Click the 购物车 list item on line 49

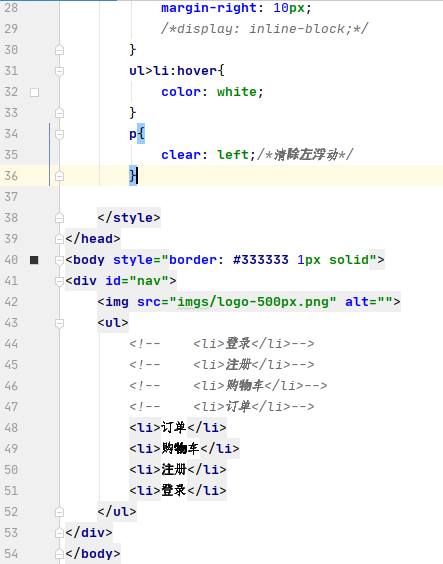coord(184,449)
